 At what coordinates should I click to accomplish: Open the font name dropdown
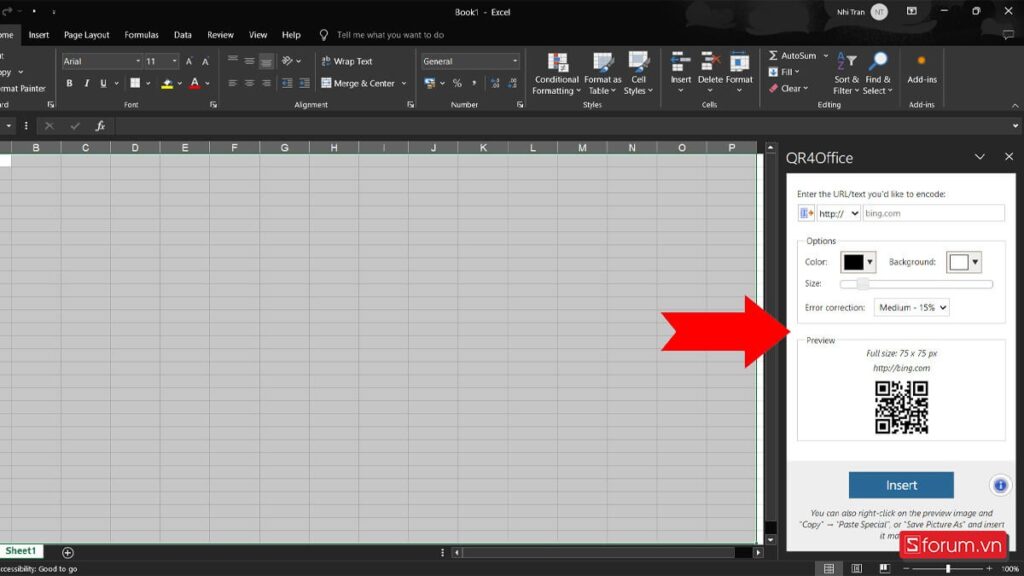point(138,61)
